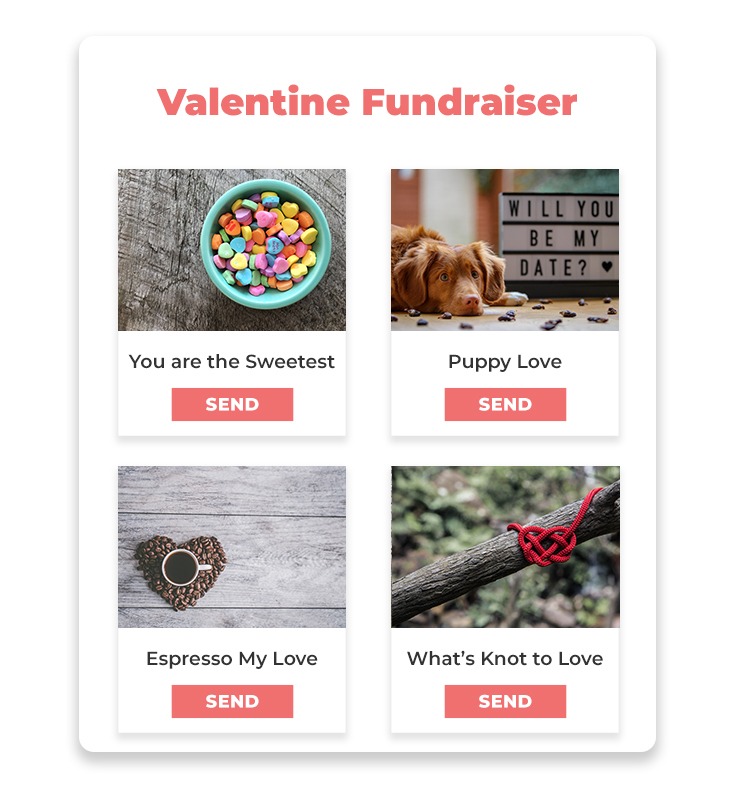The image size is (738, 788).
Task: Tap the "What's Knot to Love" title
Action: pos(505,658)
